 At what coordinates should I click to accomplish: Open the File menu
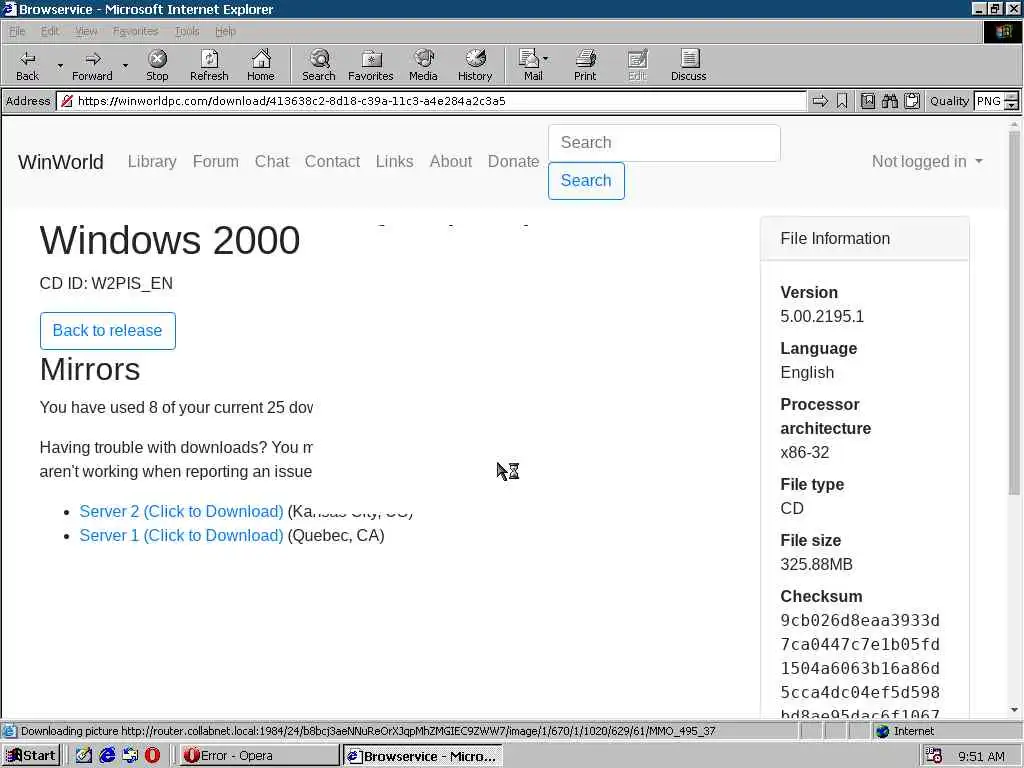[16, 31]
